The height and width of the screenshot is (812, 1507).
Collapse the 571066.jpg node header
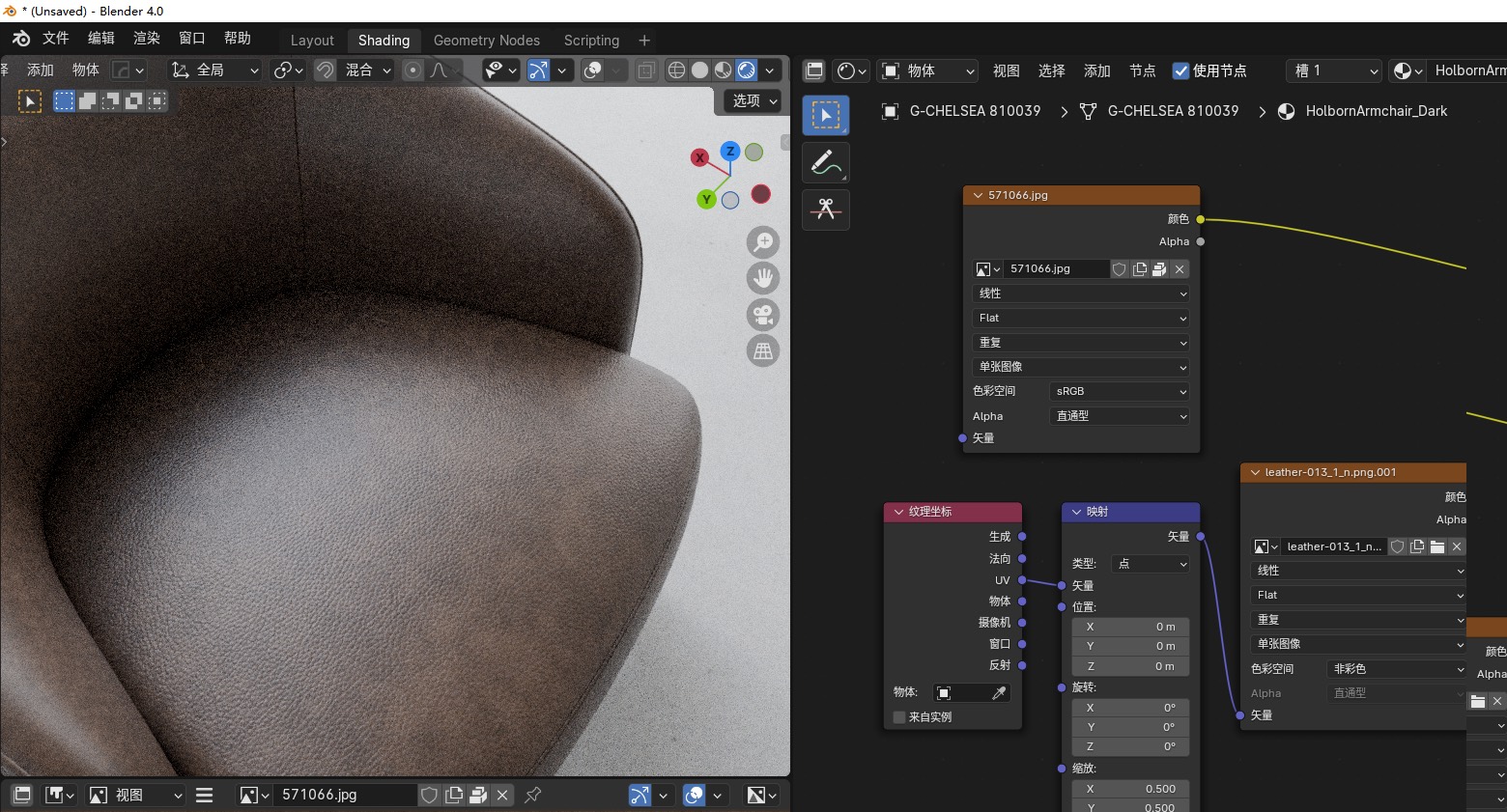pyautogui.click(x=978, y=195)
